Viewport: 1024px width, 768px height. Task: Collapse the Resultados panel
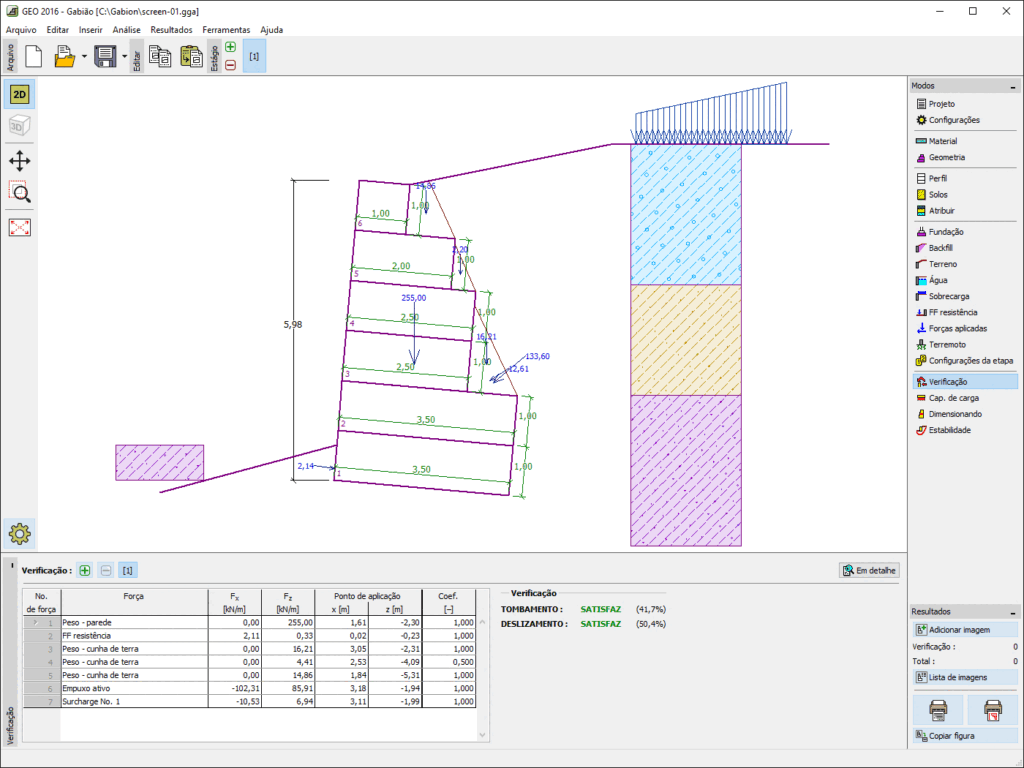coord(1012,613)
